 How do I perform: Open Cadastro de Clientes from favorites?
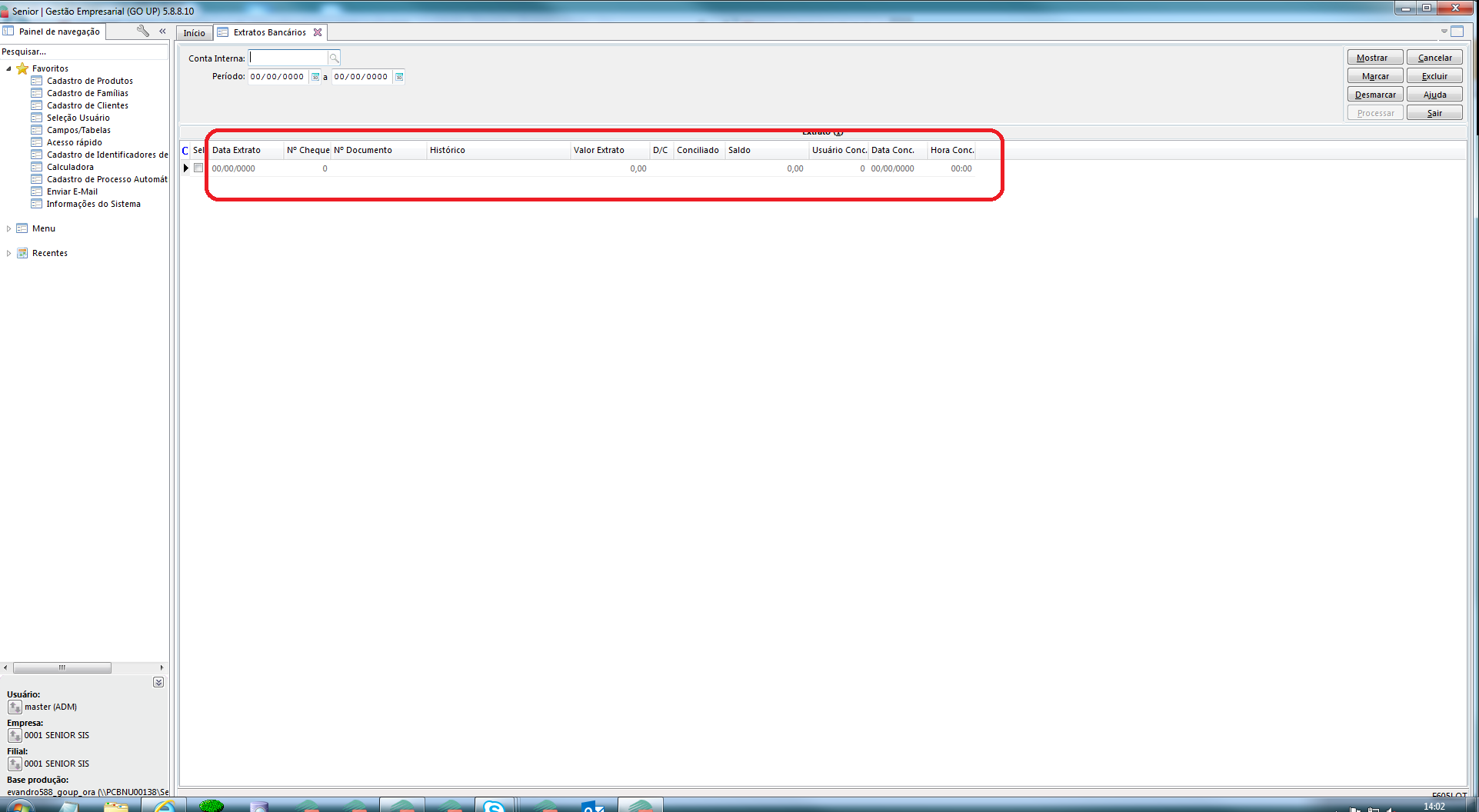pyautogui.click(x=87, y=105)
